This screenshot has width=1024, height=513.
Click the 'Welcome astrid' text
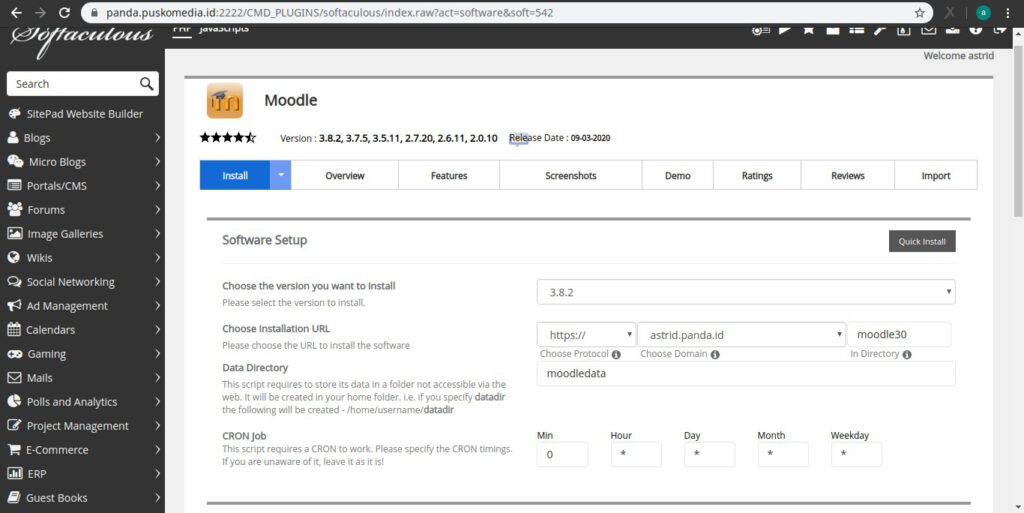[x=958, y=55]
